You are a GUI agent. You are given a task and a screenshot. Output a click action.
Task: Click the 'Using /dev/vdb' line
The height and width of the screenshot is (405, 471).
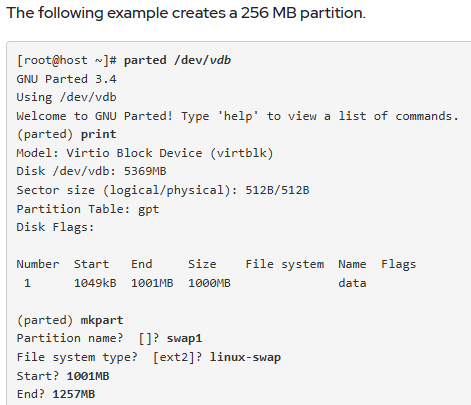[66, 97]
